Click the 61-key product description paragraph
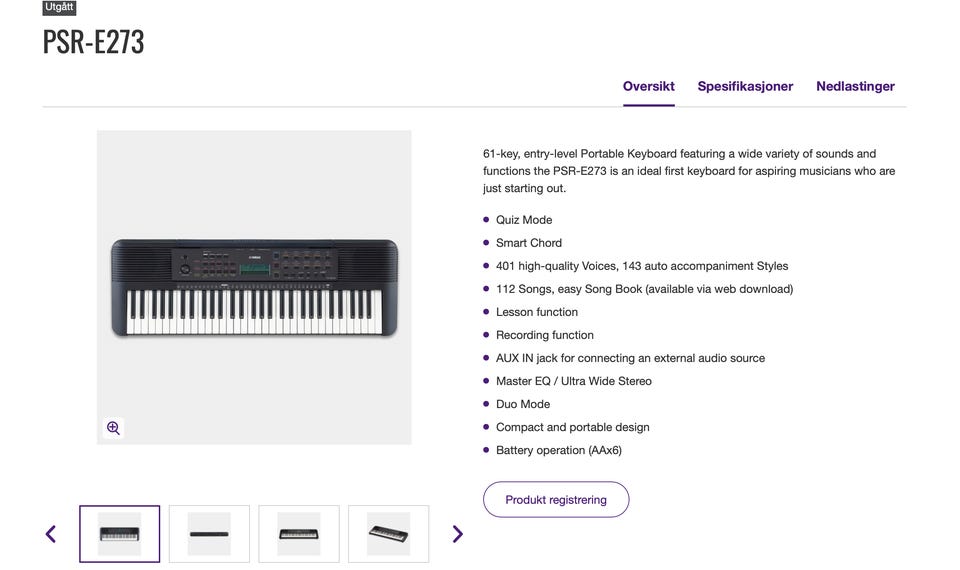This screenshot has width=960, height=570. [689, 171]
